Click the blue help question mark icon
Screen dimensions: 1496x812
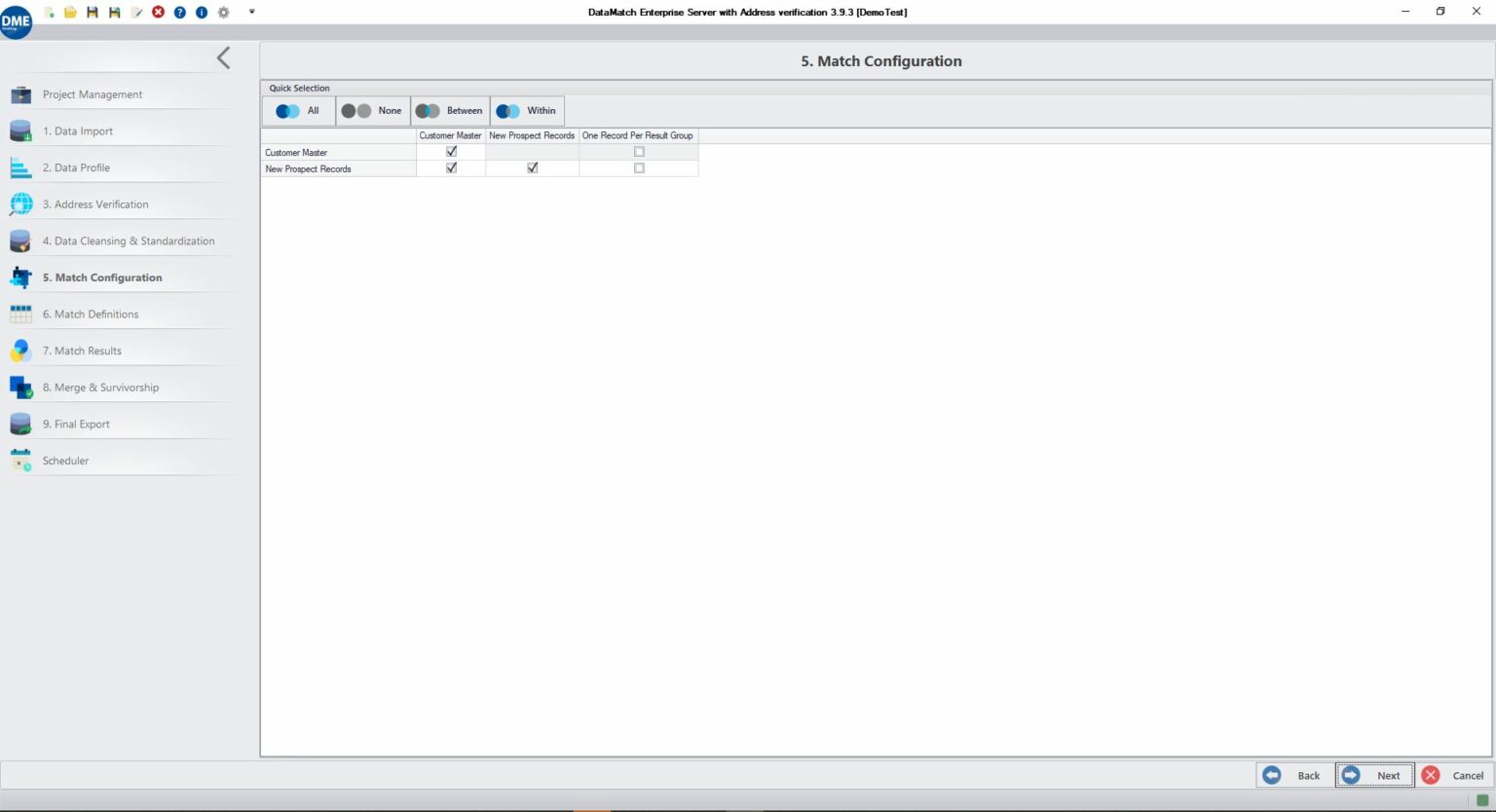[x=180, y=13]
